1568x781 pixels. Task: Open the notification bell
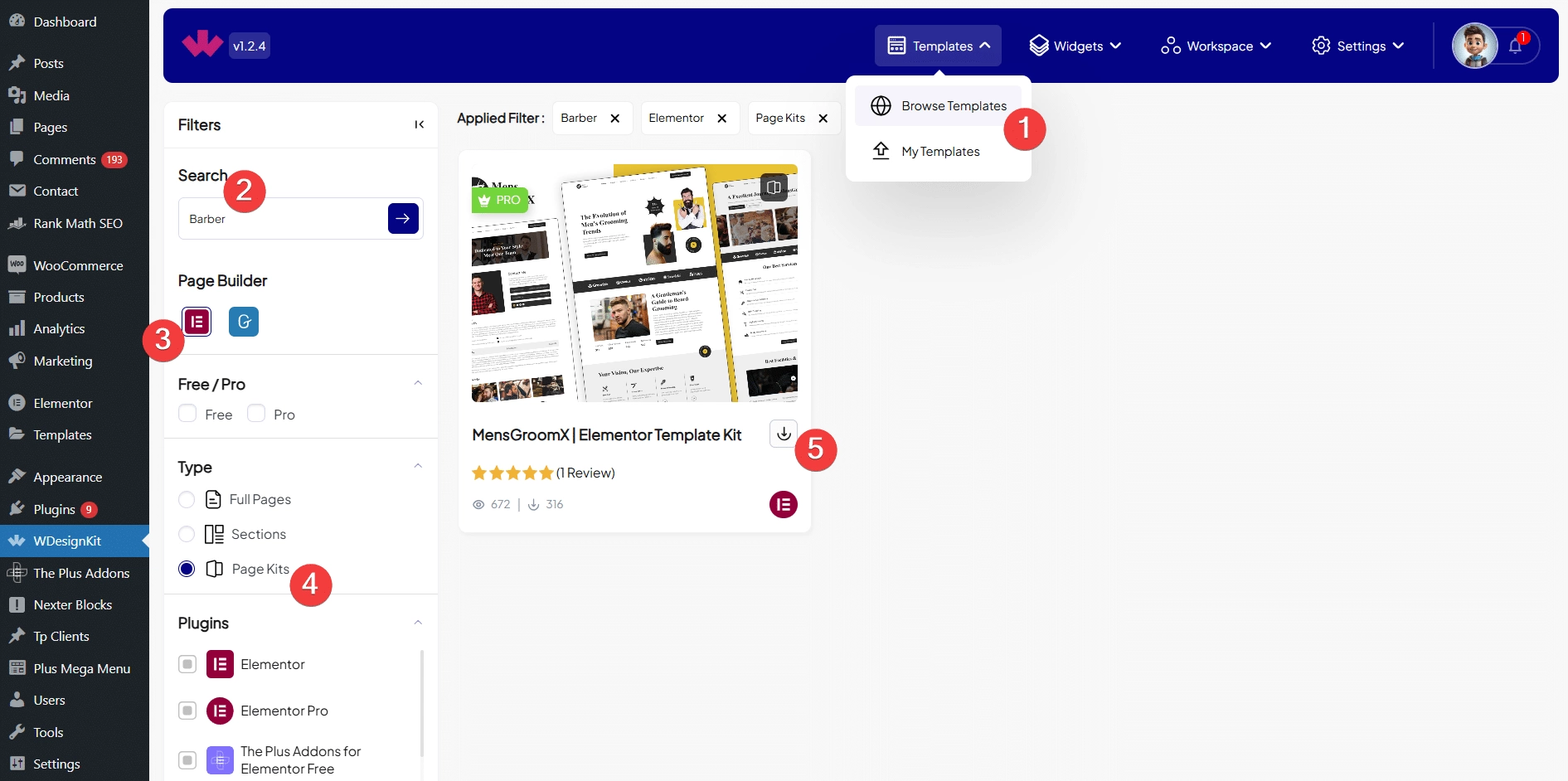(x=1515, y=46)
